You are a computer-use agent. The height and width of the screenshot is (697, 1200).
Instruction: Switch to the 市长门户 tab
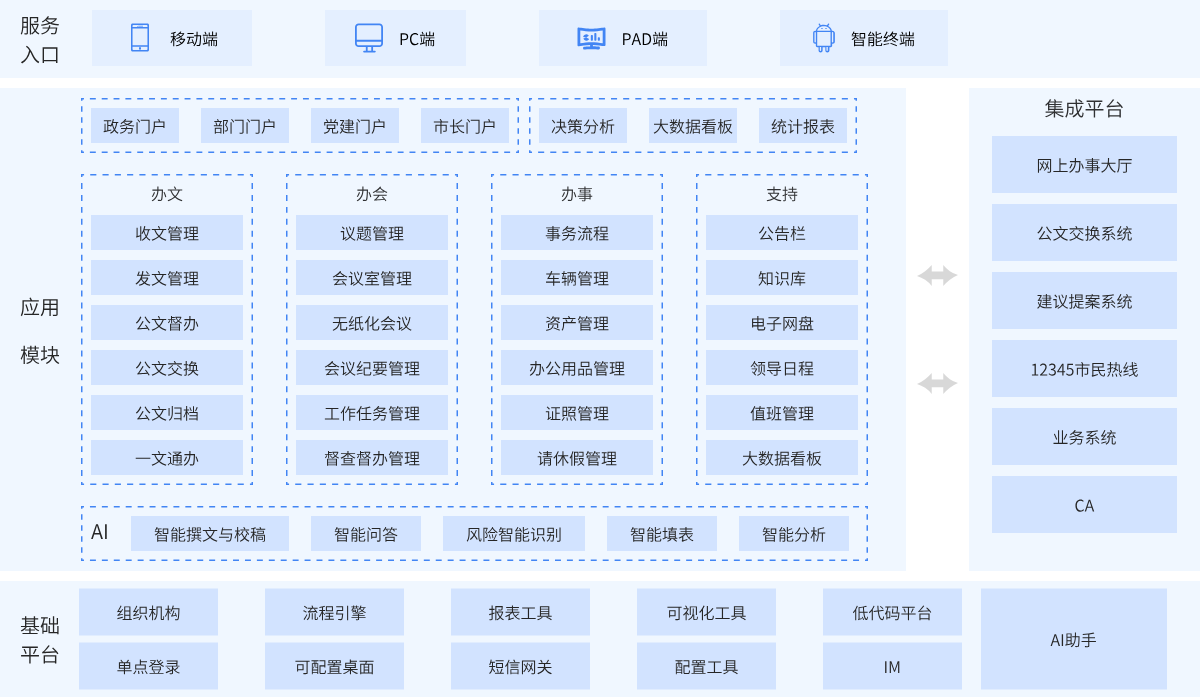[x=465, y=126]
